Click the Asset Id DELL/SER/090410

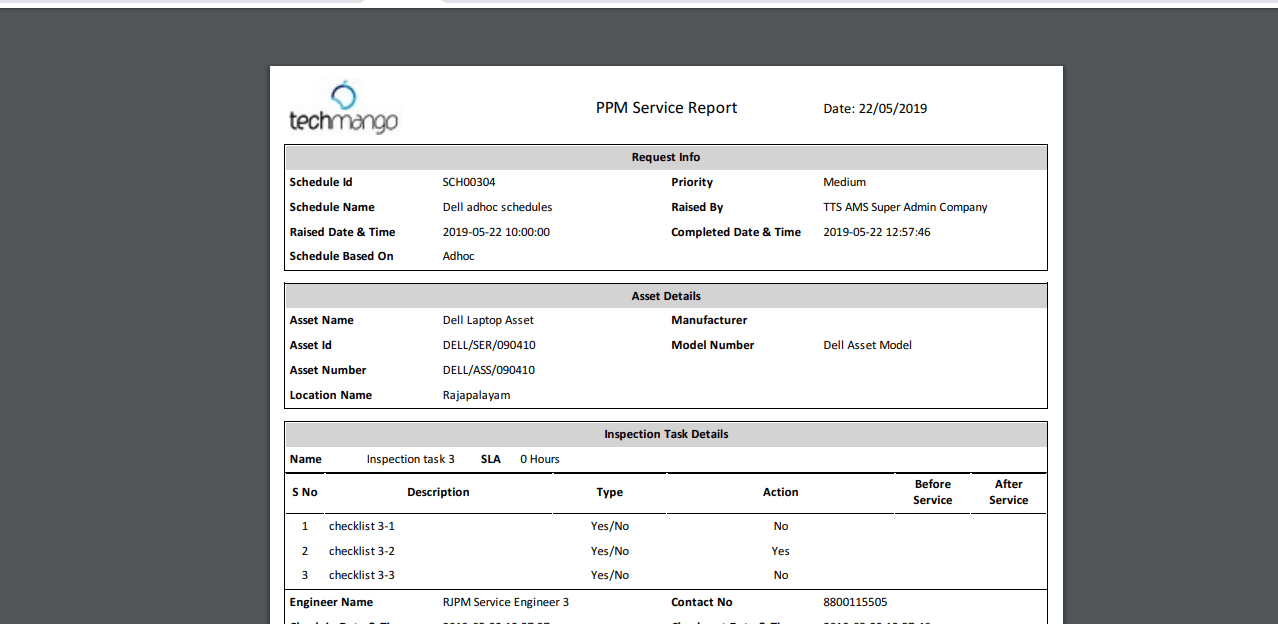tap(489, 345)
